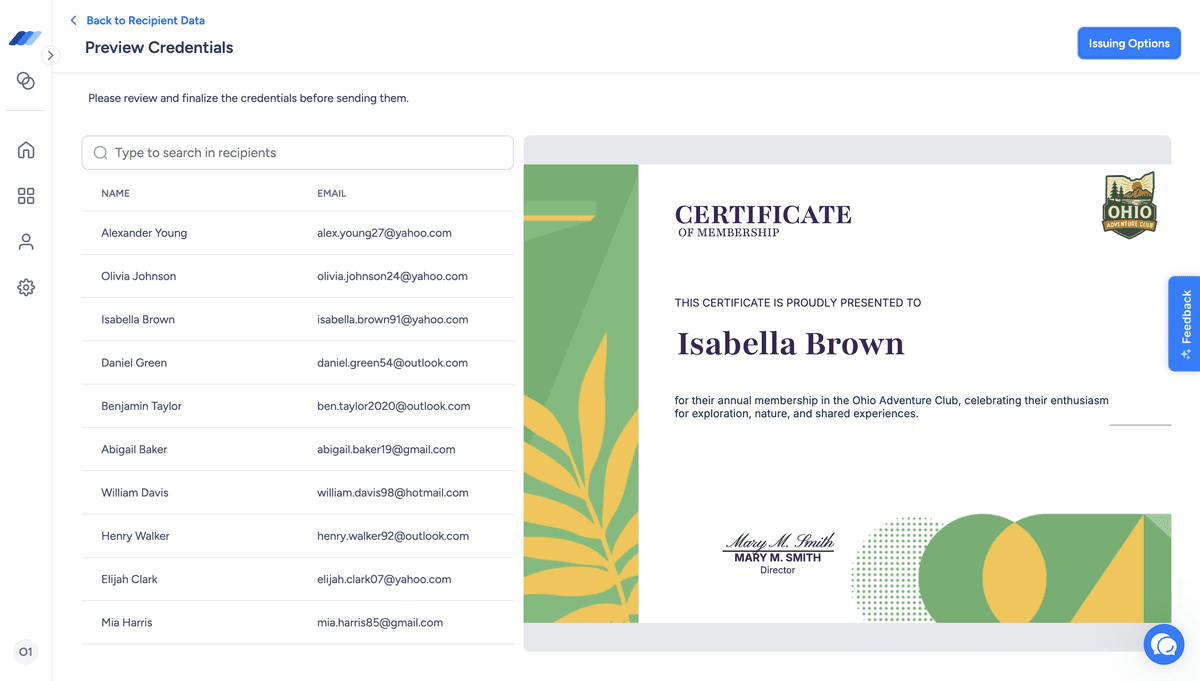The width and height of the screenshot is (1200, 681).
Task: Open the contacts person icon in sidebar
Action: click(26, 242)
